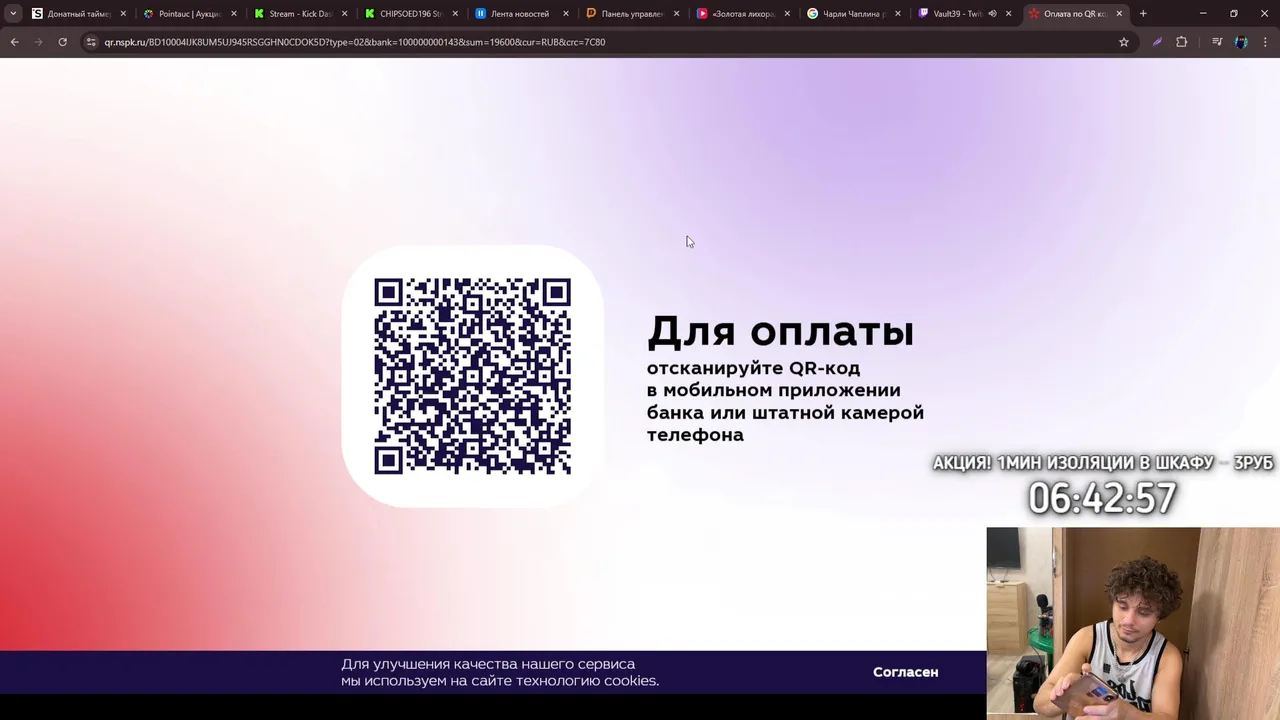Open the Chrome three-dot menu
1280x720 pixels.
(x=1265, y=42)
